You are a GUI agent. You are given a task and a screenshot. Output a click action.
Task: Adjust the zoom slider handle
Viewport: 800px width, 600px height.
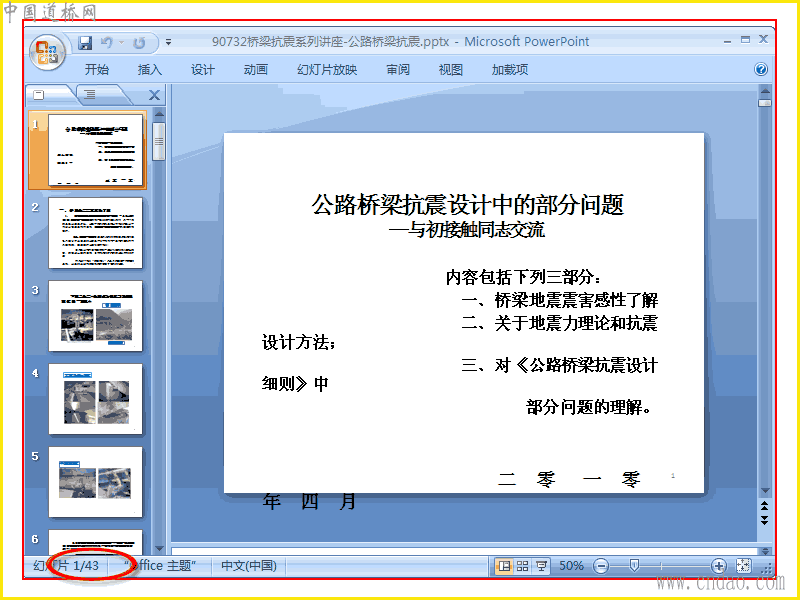pos(634,565)
